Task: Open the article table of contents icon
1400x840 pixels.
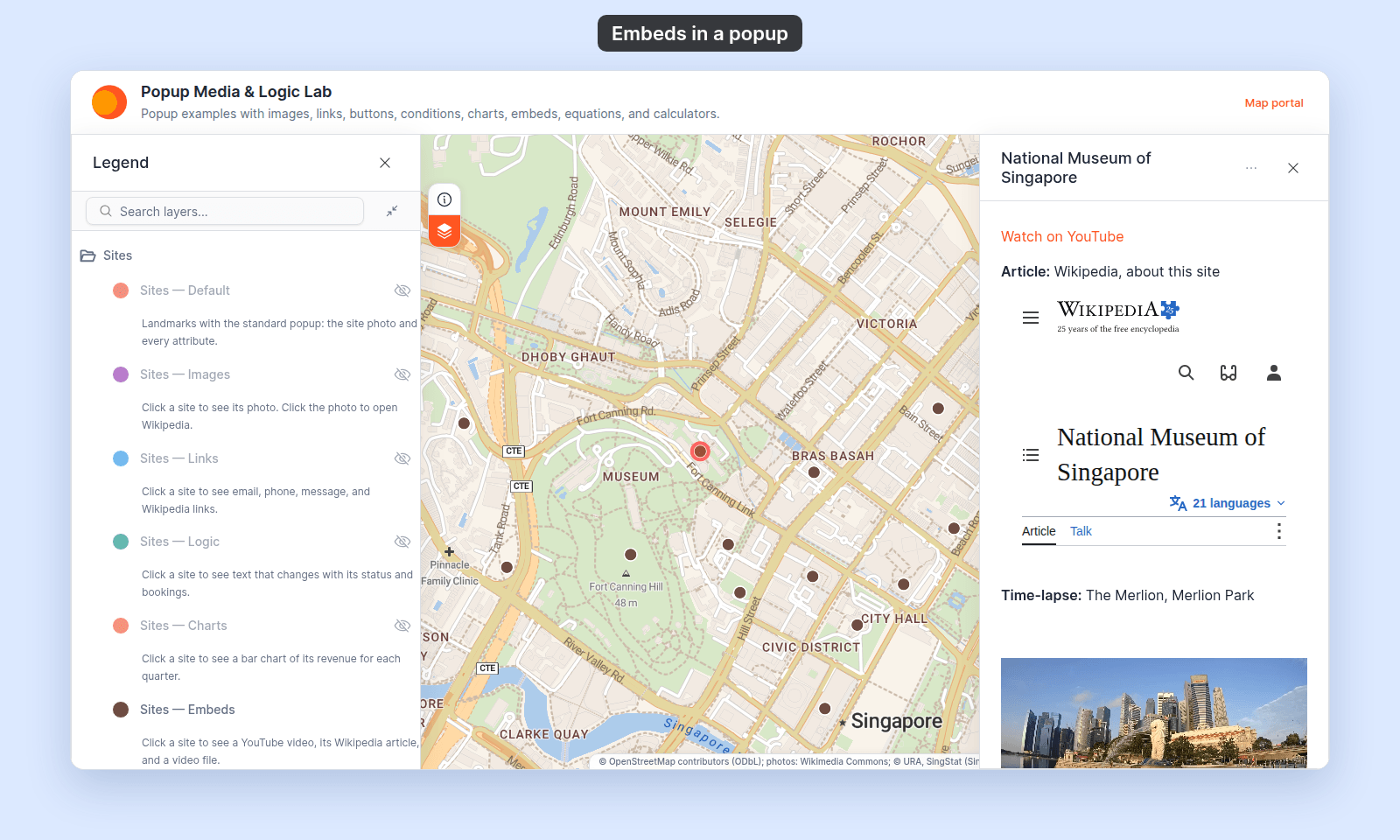Action: tap(1031, 455)
